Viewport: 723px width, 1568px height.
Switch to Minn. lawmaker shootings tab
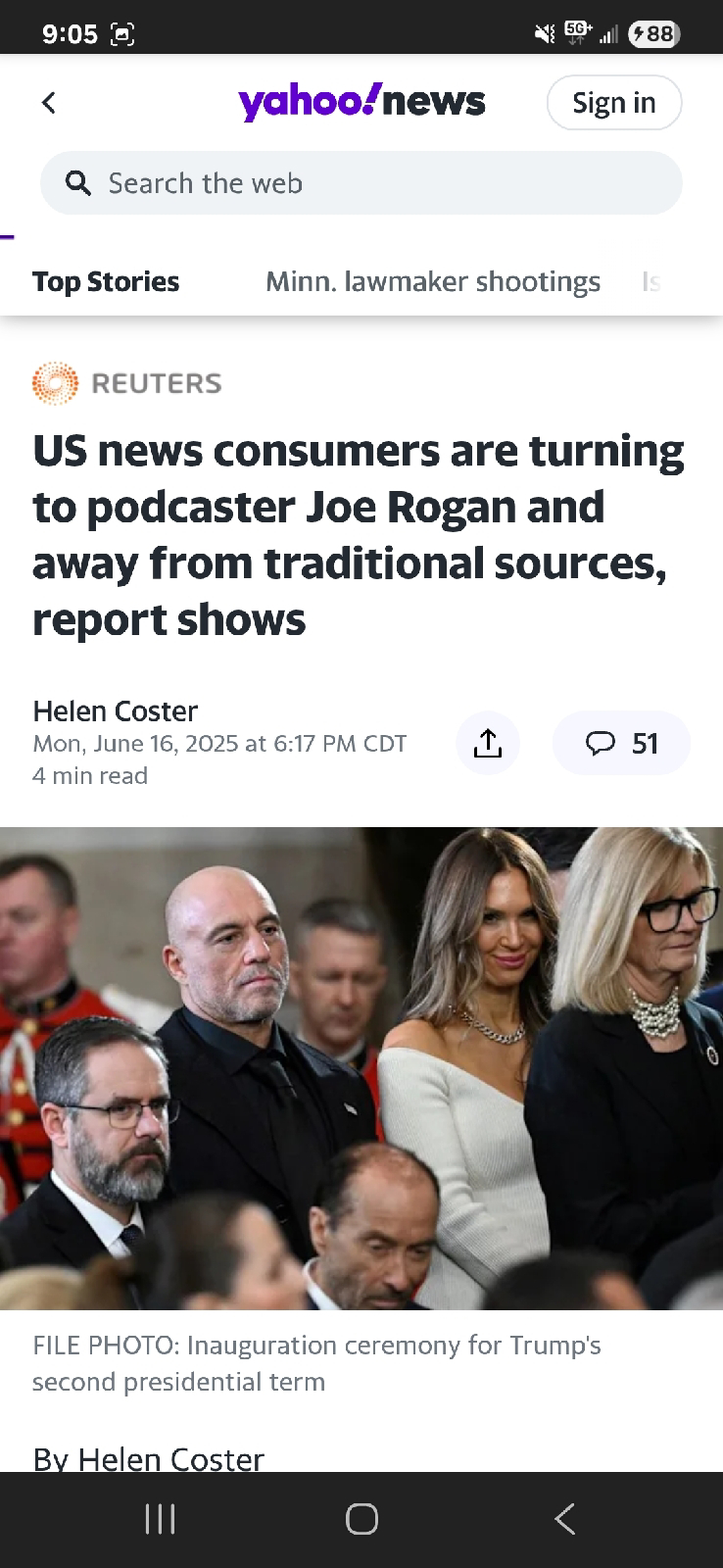[x=433, y=281]
